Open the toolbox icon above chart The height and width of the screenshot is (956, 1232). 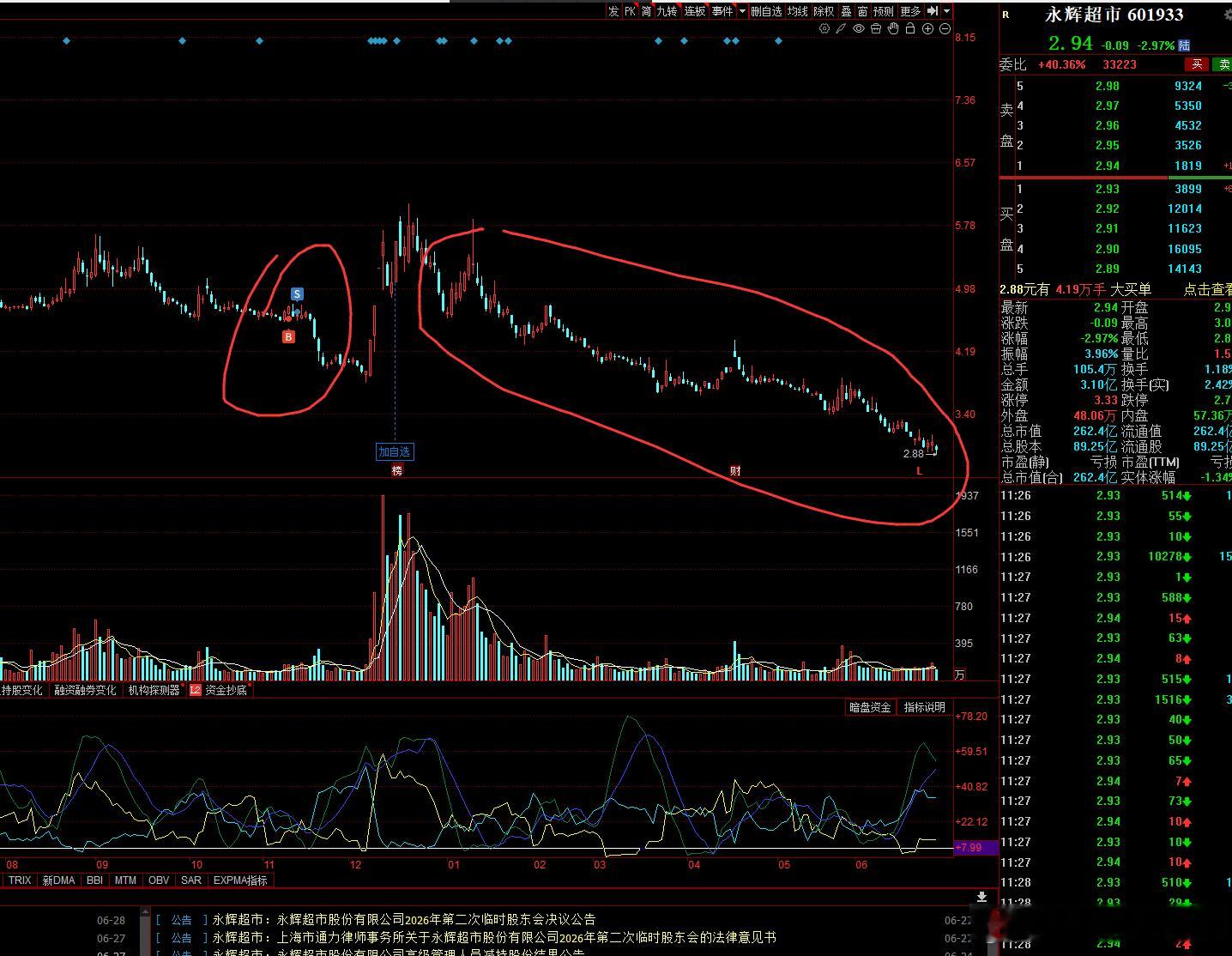coord(875,28)
